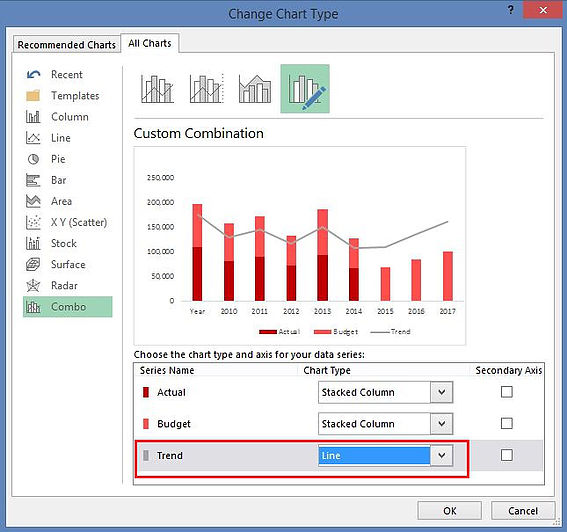This screenshot has height=532, width=567.
Task: Confirm with the OK button
Action: [x=449, y=511]
